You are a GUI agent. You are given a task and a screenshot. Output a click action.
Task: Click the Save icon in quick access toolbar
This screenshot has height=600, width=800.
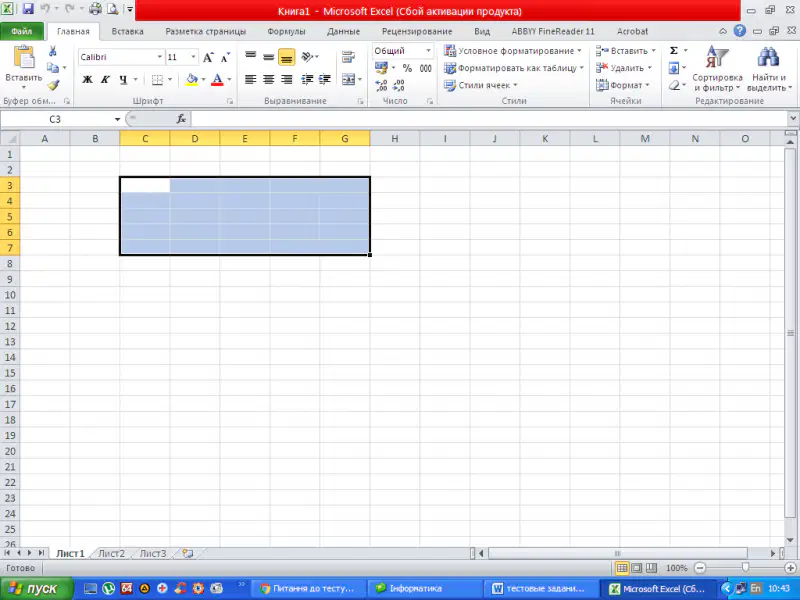click(28, 9)
